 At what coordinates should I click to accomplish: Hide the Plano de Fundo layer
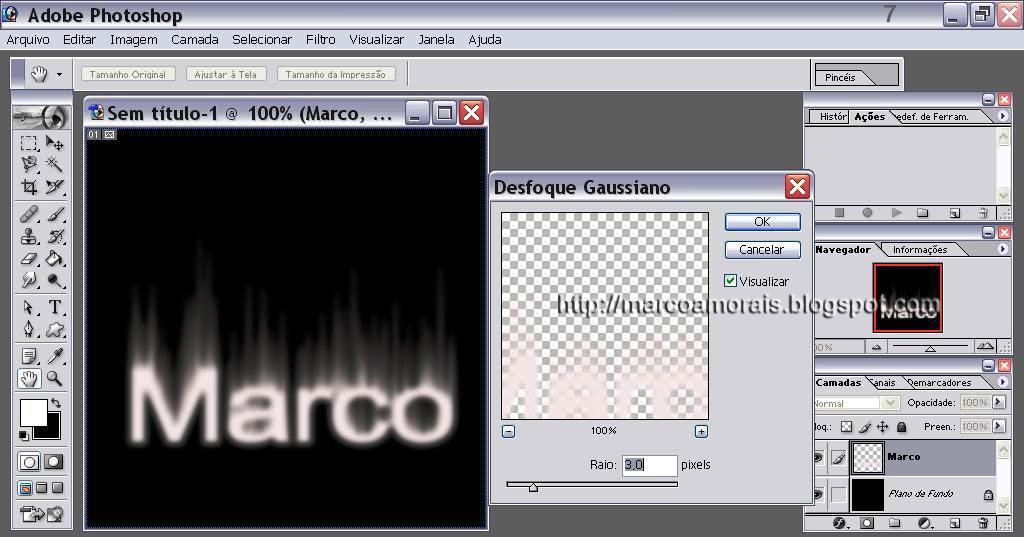click(x=818, y=495)
